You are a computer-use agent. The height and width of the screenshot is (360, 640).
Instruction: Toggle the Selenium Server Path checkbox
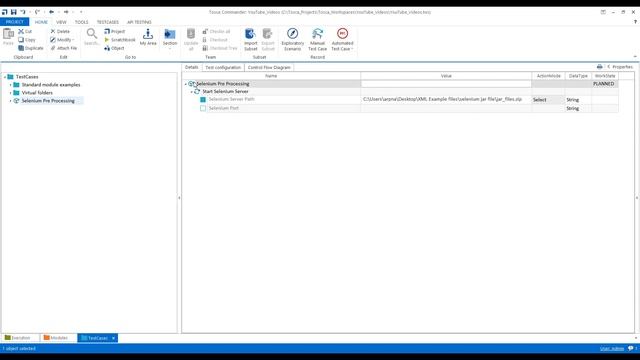[203, 100]
